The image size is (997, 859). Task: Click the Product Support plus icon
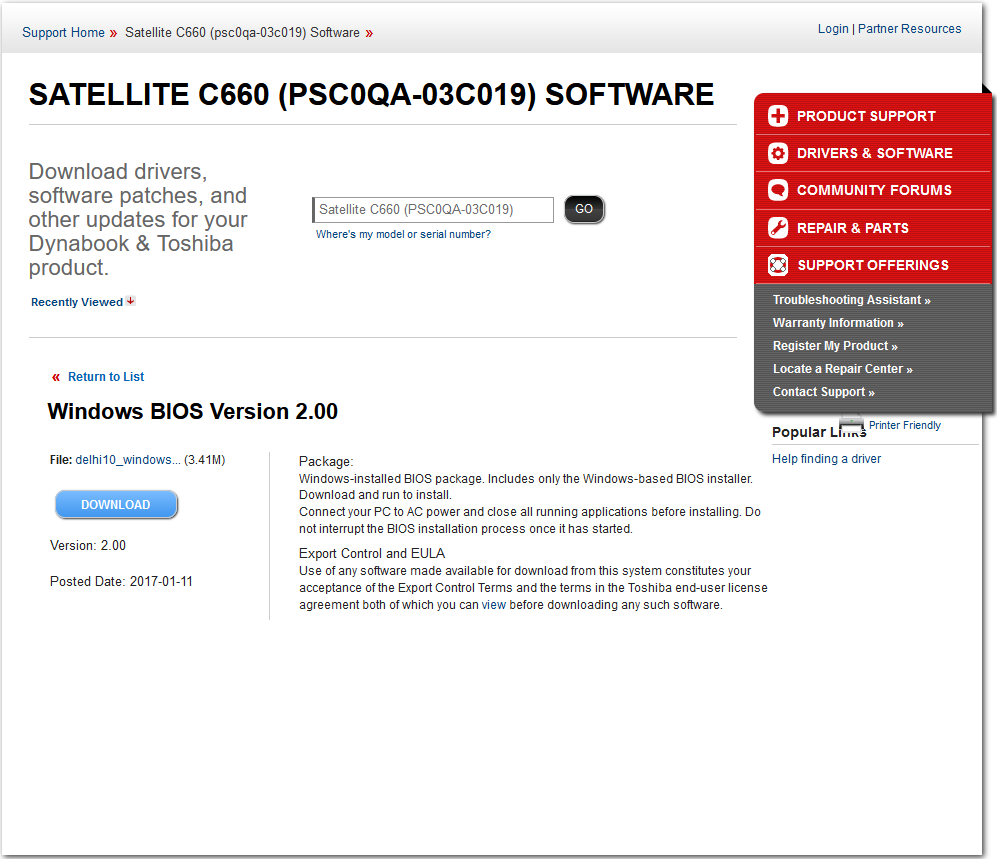tap(778, 116)
